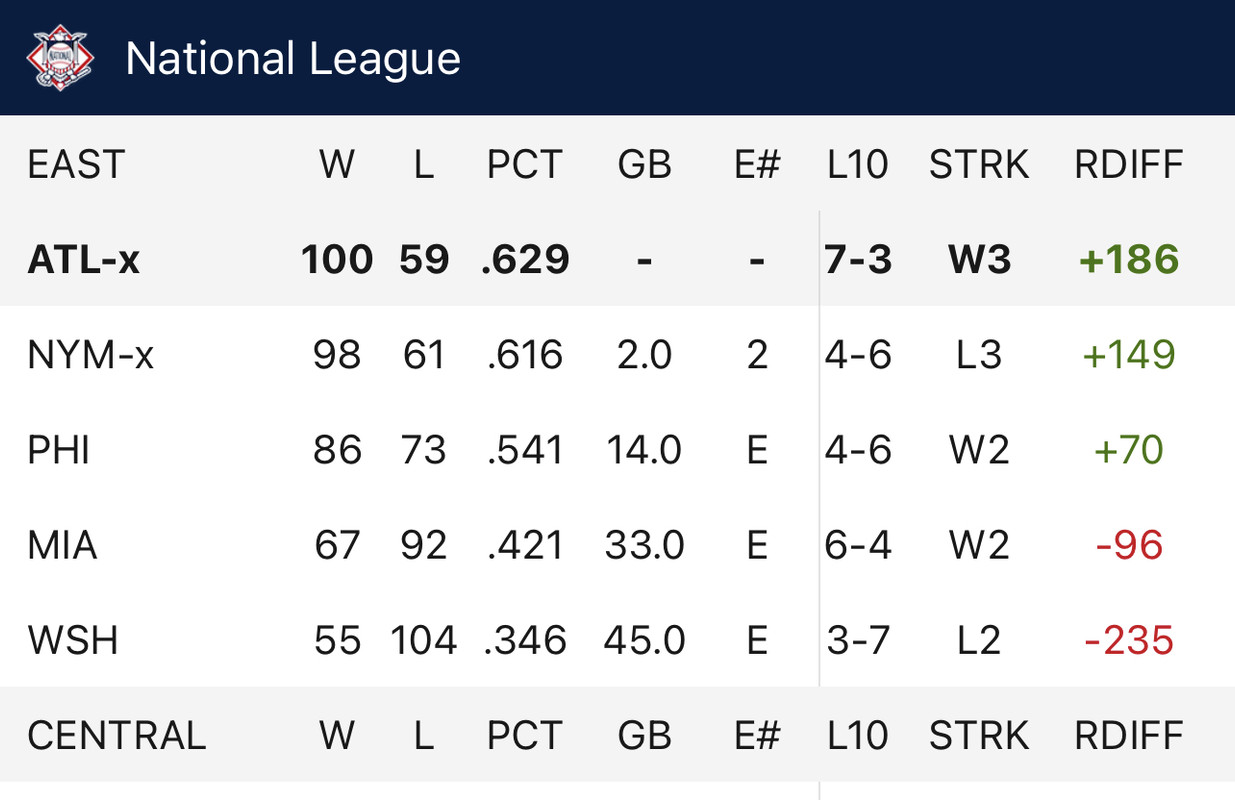Tap the East GB column header

click(x=644, y=164)
